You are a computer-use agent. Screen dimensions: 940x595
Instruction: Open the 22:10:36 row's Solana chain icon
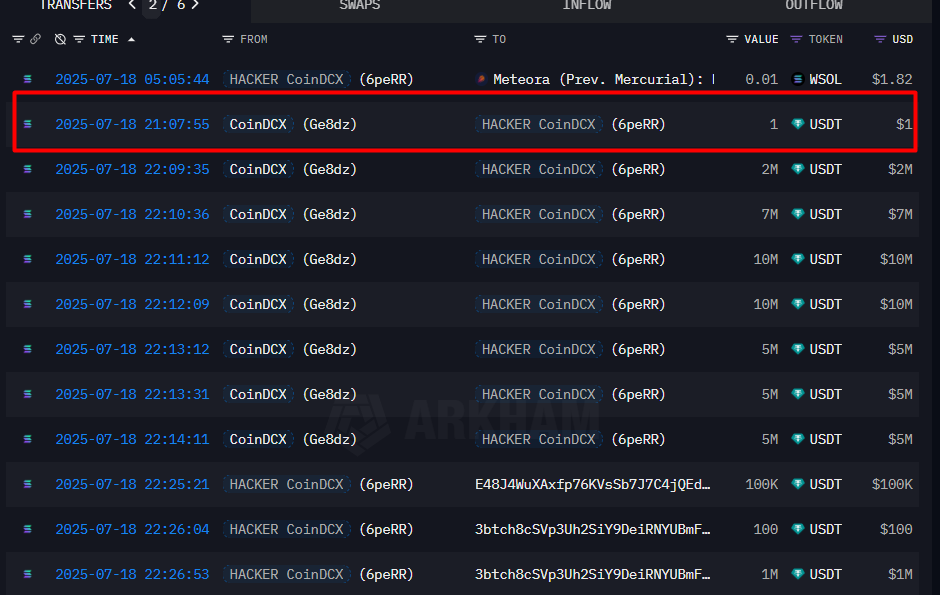pos(28,214)
